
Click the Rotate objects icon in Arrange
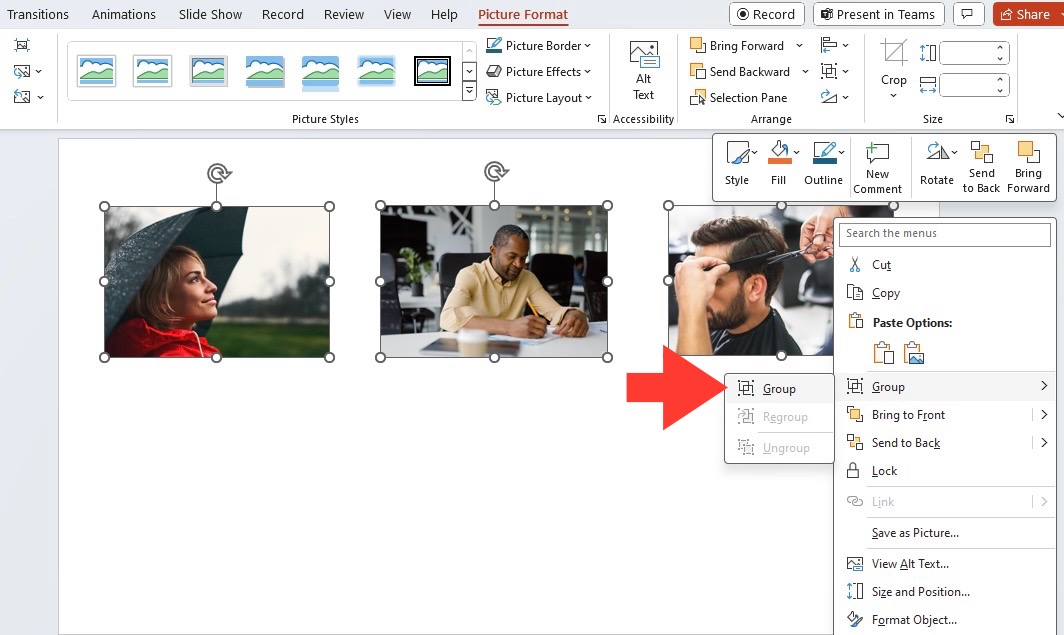pyautogui.click(x=829, y=97)
